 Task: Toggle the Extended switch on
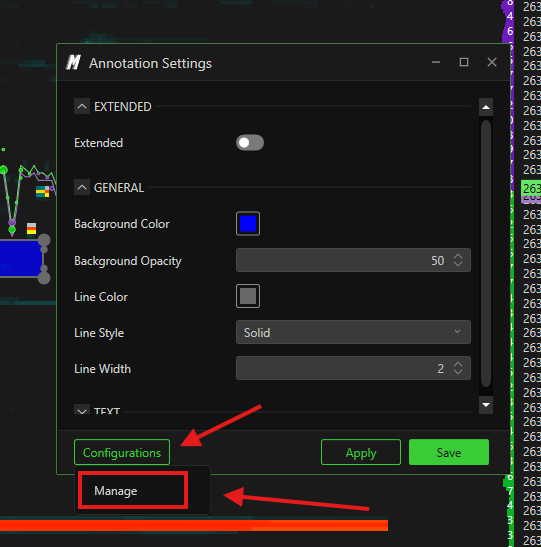[x=250, y=143]
